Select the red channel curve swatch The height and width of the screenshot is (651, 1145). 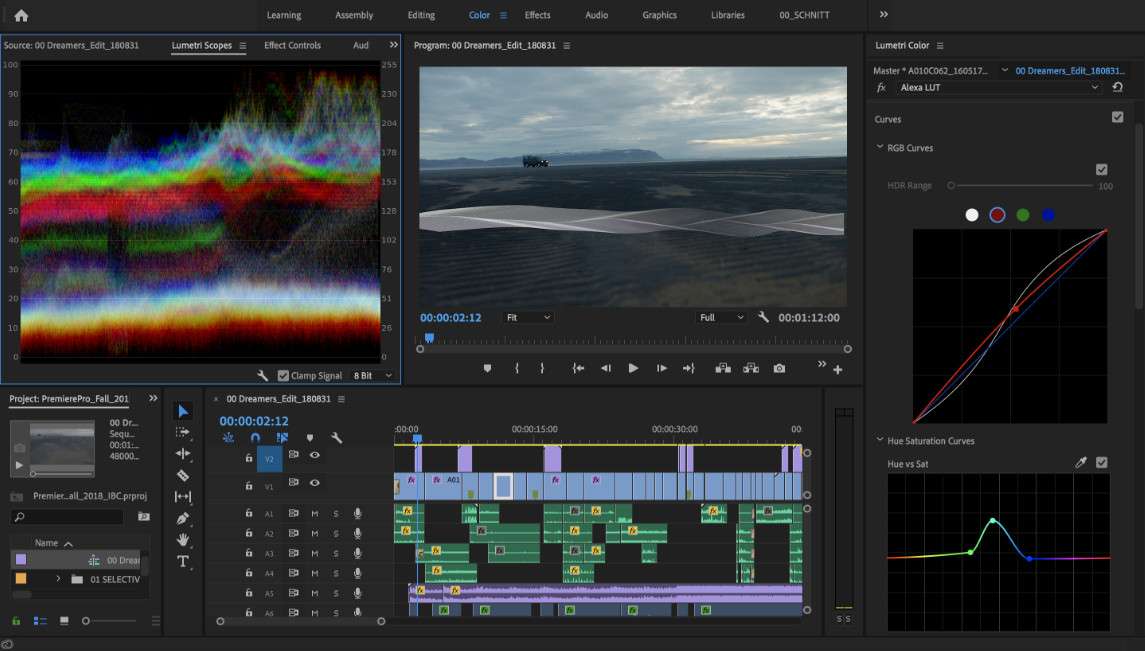coord(996,214)
